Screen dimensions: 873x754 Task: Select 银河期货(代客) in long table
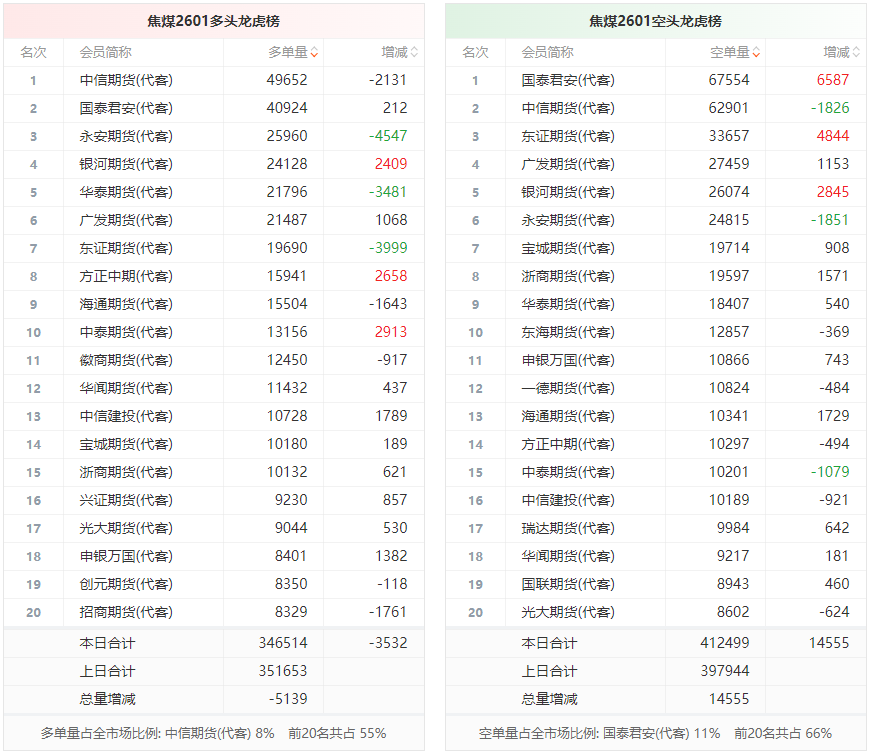pyautogui.click(x=126, y=164)
